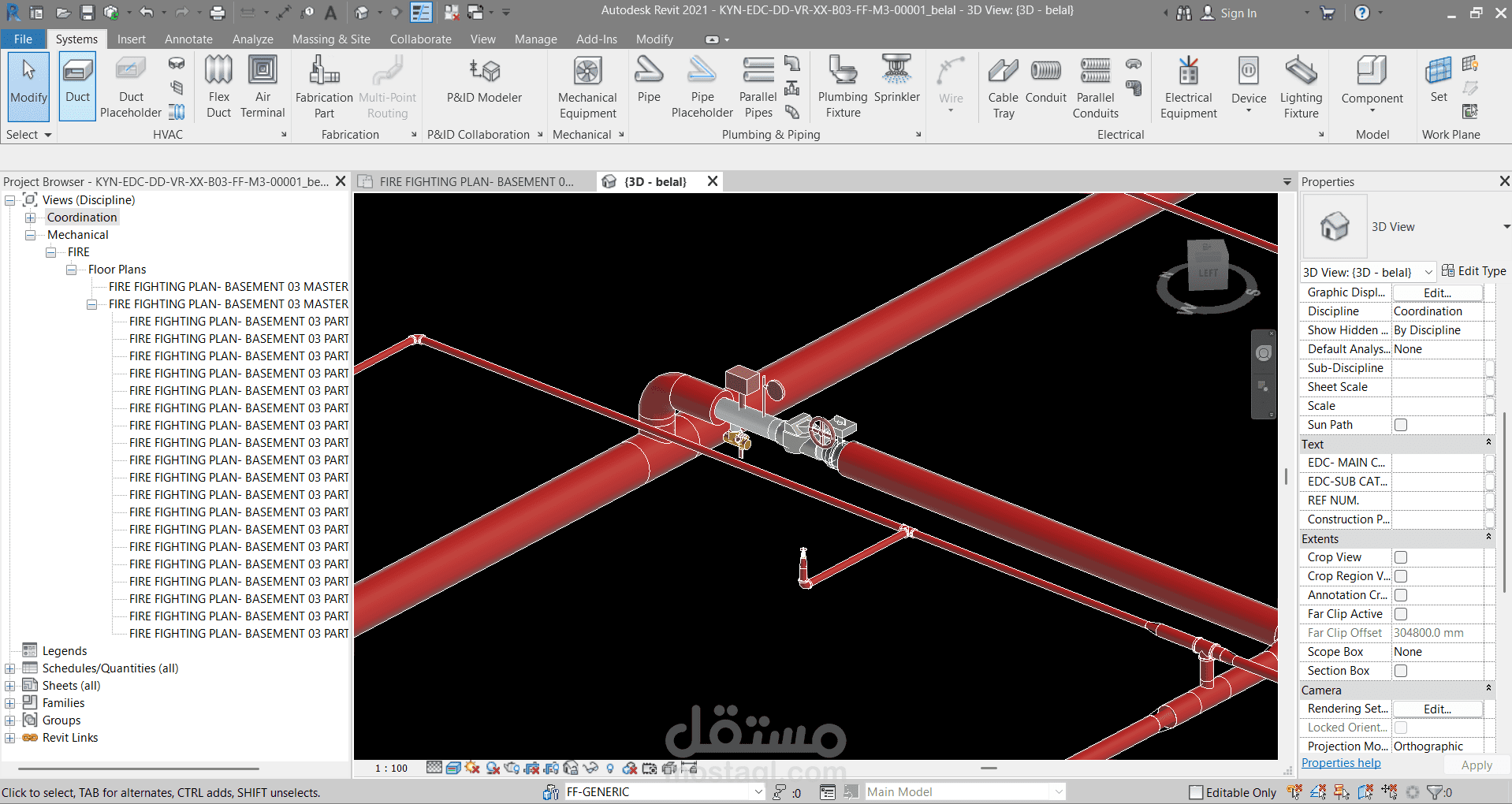Enable the Far Clip Active checkbox

(1401, 614)
